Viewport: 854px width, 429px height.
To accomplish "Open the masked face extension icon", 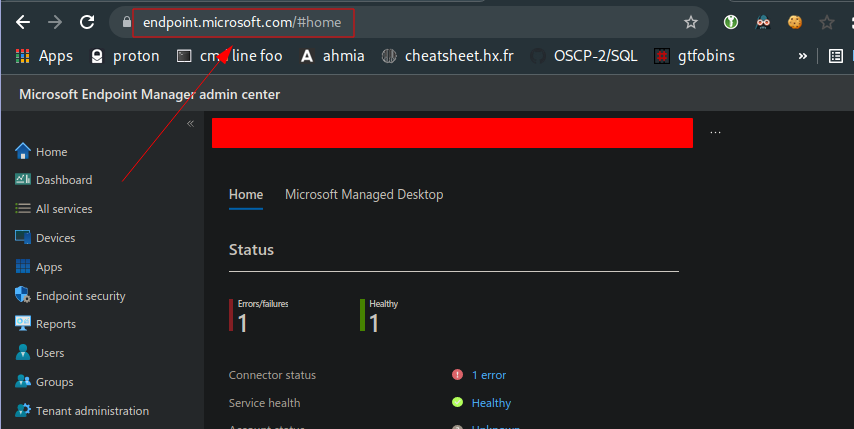I will coord(763,22).
